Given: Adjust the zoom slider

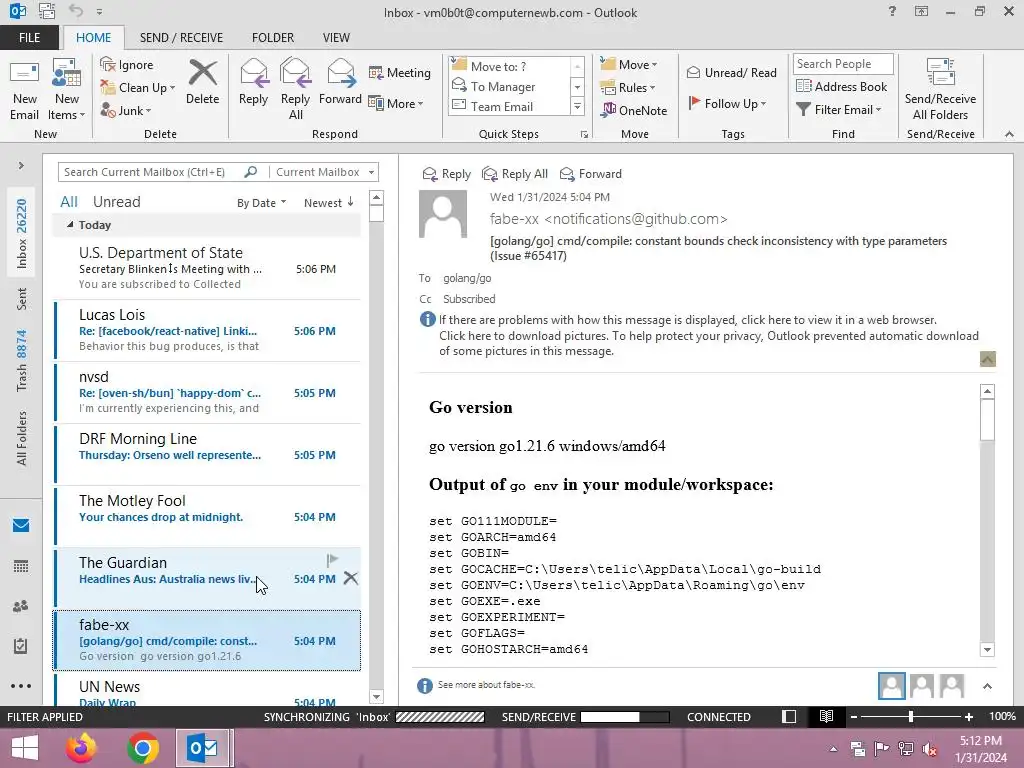Looking at the screenshot, I should click(911, 716).
